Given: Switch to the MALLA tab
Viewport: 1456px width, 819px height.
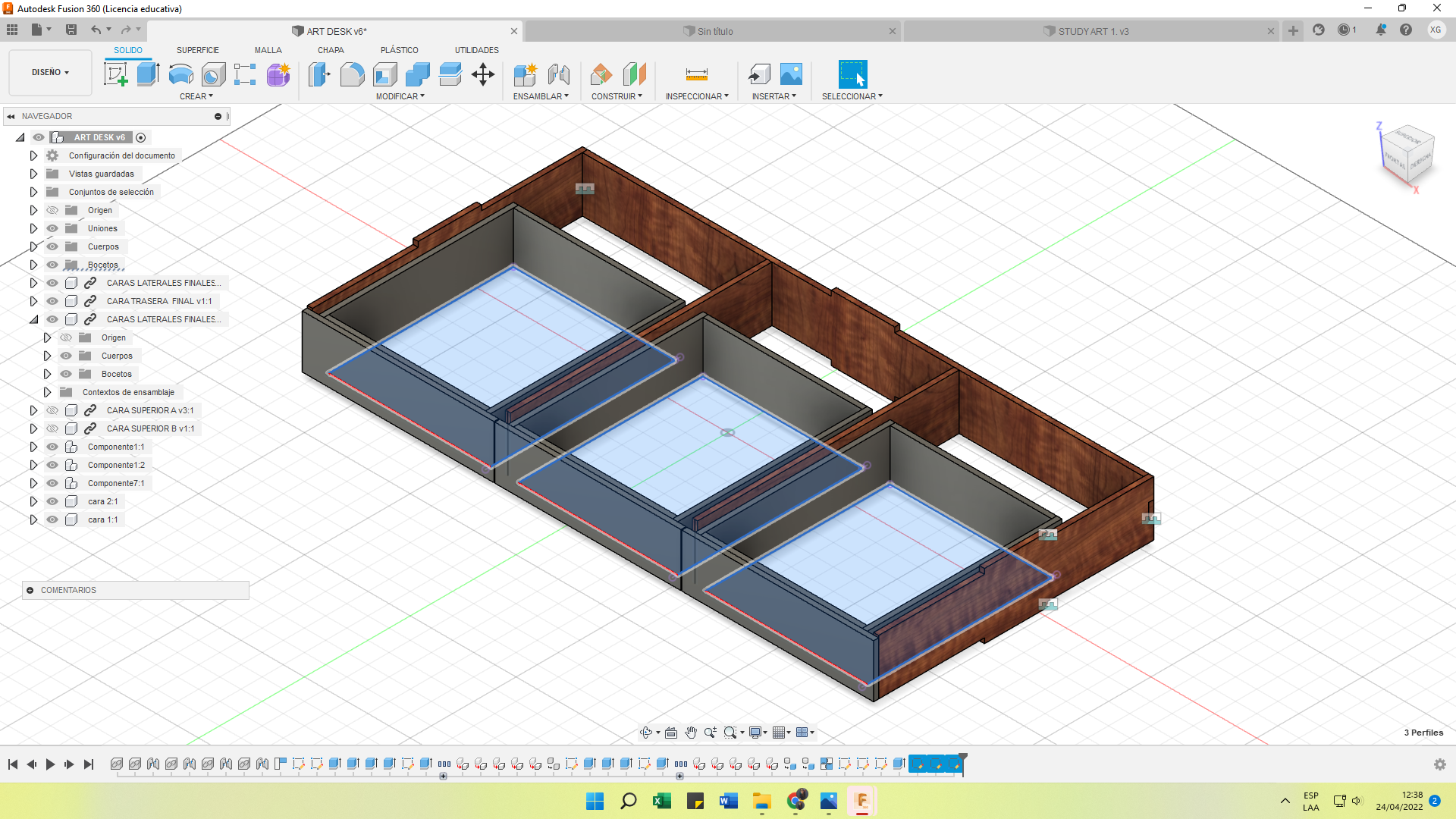Looking at the screenshot, I should (268, 50).
